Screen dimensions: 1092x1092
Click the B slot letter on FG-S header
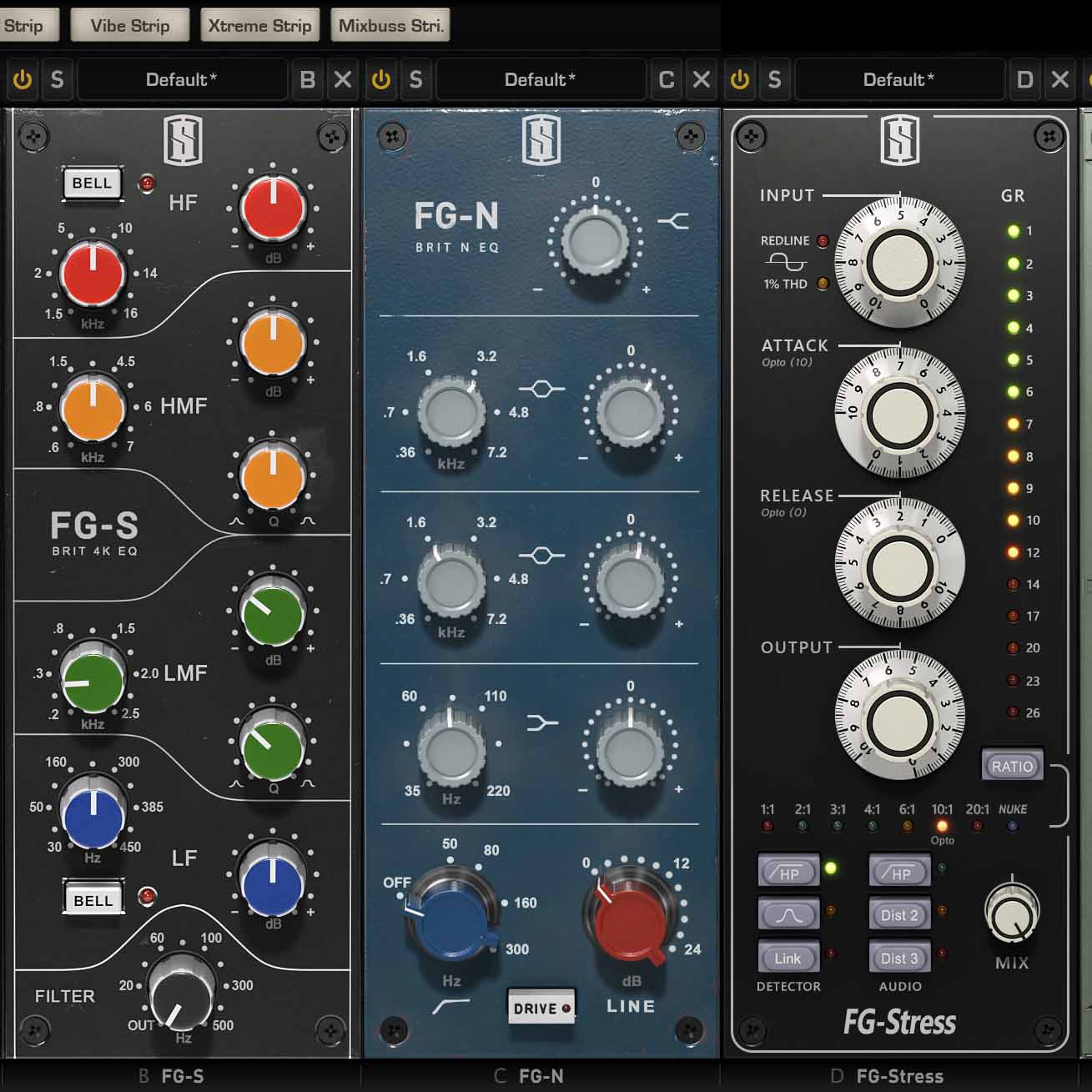point(308,80)
